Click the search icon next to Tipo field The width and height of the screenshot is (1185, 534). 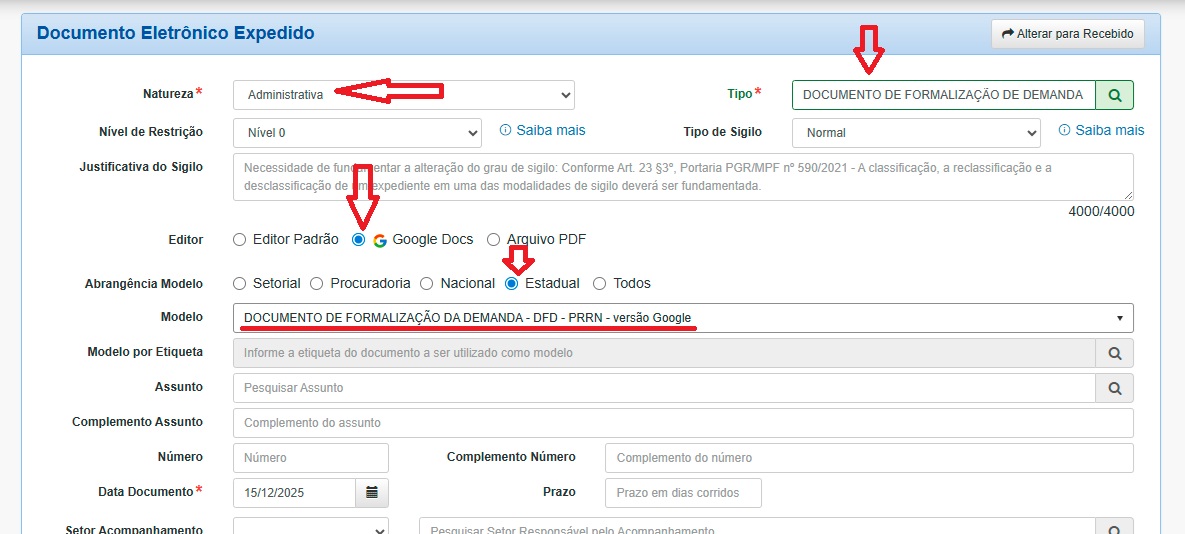pyautogui.click(x=1114, y=95)
